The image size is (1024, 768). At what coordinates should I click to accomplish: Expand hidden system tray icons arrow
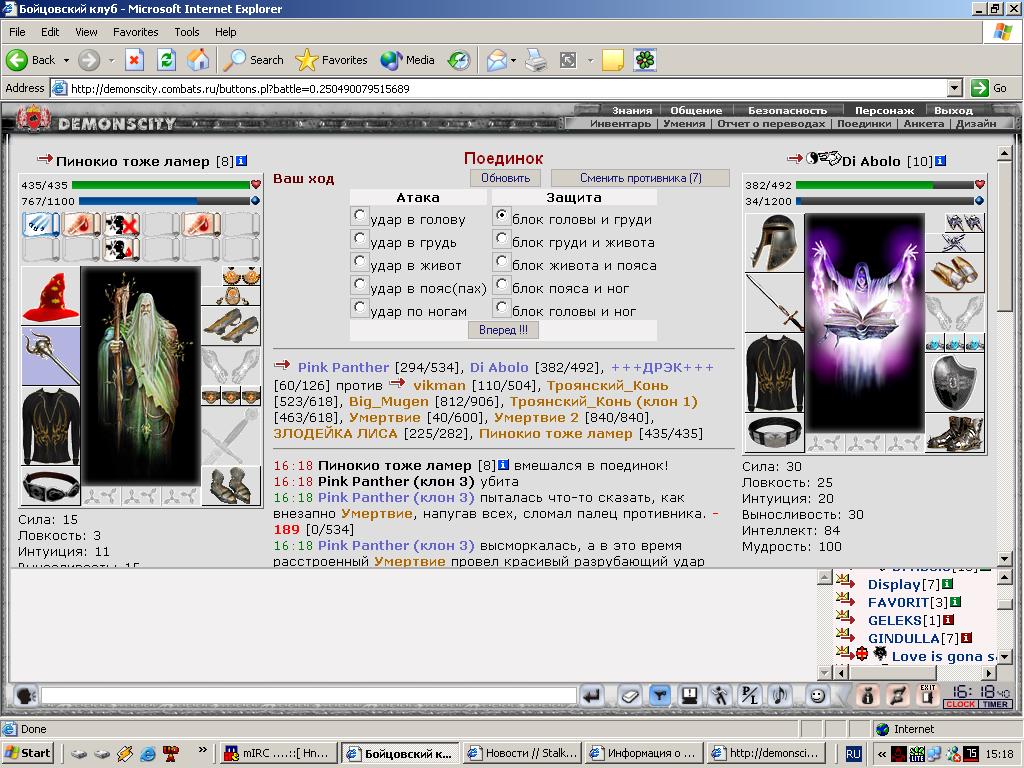[882, 754]
